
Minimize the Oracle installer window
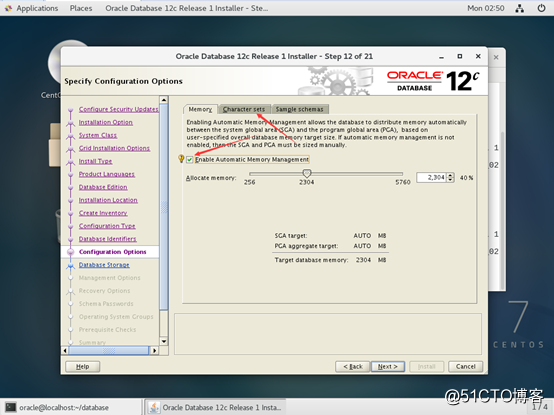coord(441,57)
